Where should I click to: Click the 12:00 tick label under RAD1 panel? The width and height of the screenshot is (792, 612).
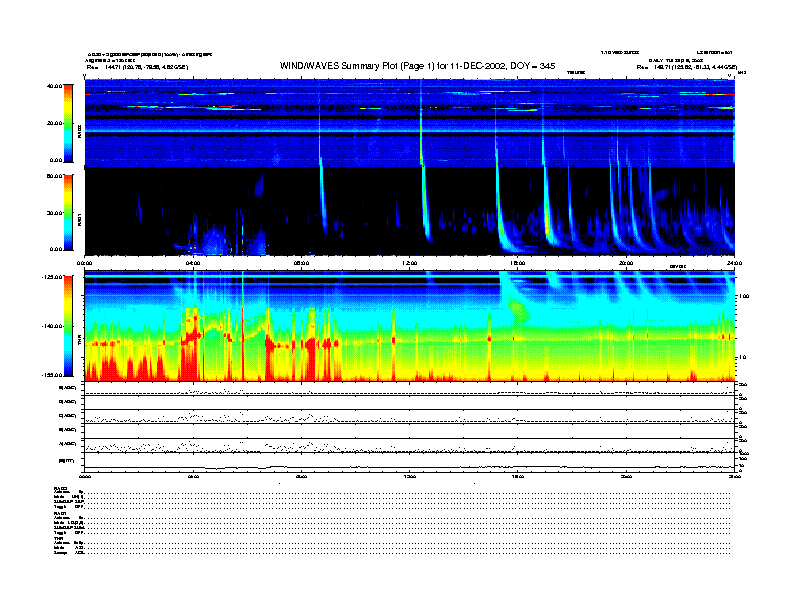click(409, 263)
